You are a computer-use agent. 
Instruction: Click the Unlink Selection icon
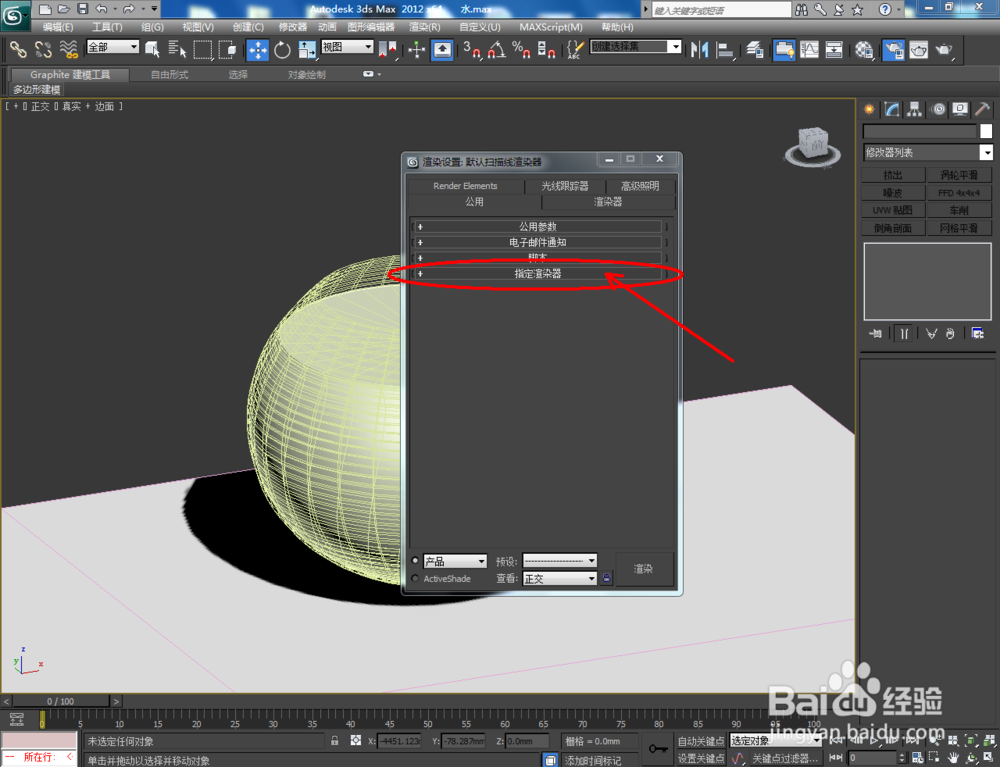click(x=43, y=49)
